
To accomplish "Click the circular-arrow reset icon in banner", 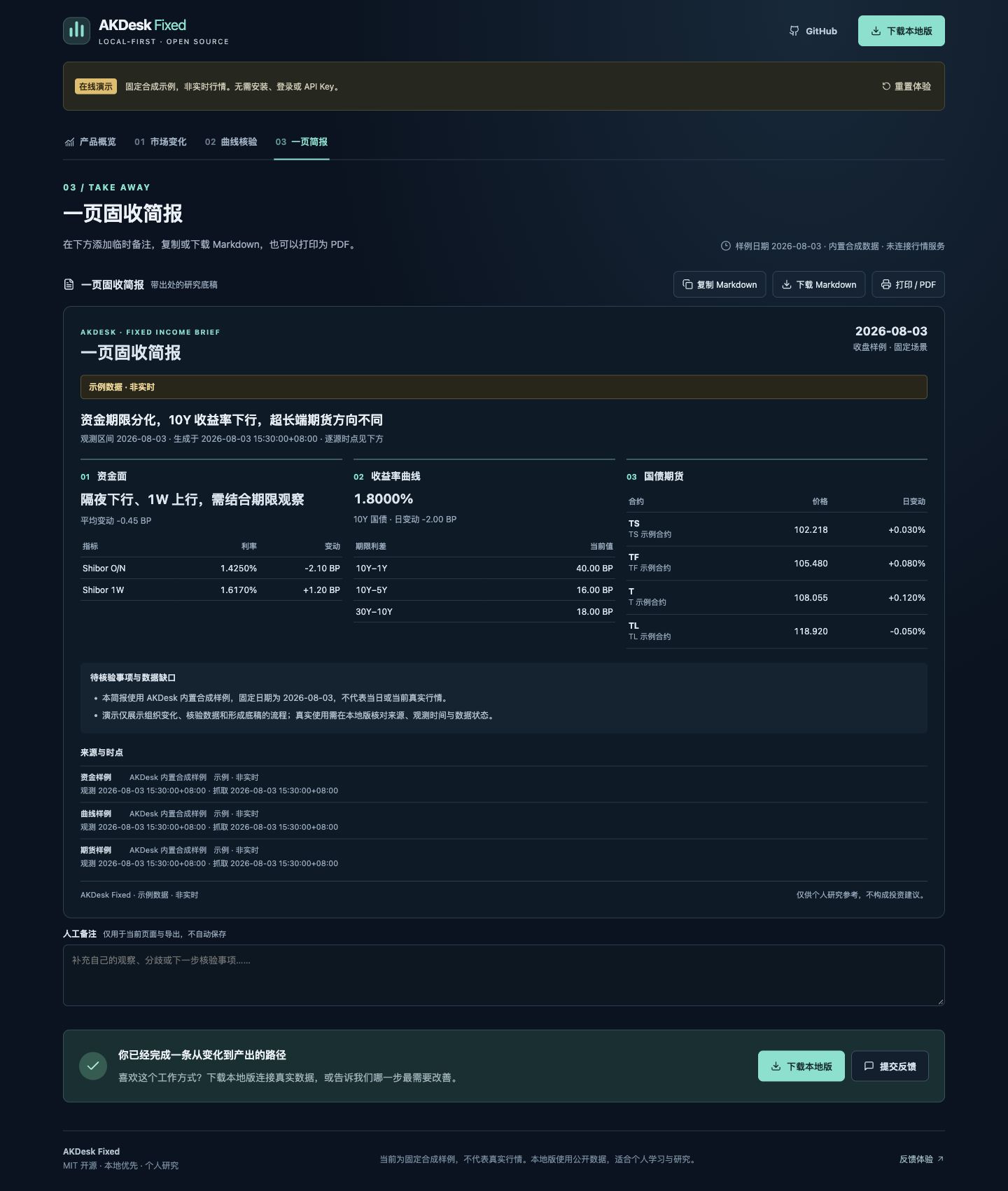I will pos(886,86).
